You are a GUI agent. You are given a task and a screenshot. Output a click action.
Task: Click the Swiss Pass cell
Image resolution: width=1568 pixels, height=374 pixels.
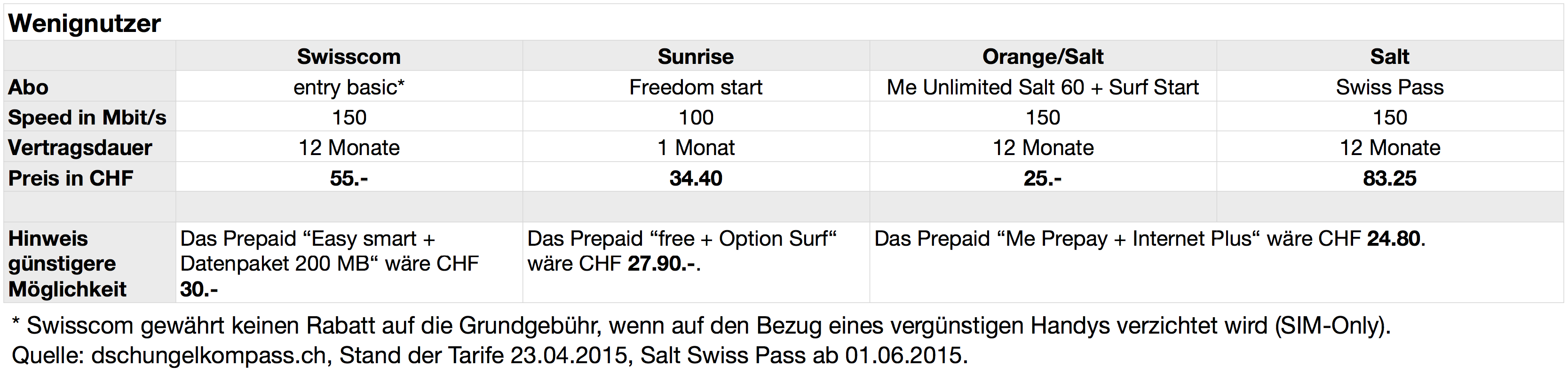(1390, 86)
